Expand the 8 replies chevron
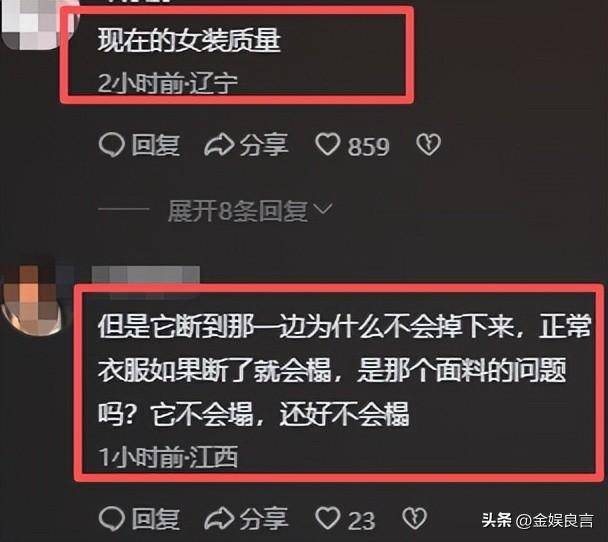608x542 pixels. [323, 209]
